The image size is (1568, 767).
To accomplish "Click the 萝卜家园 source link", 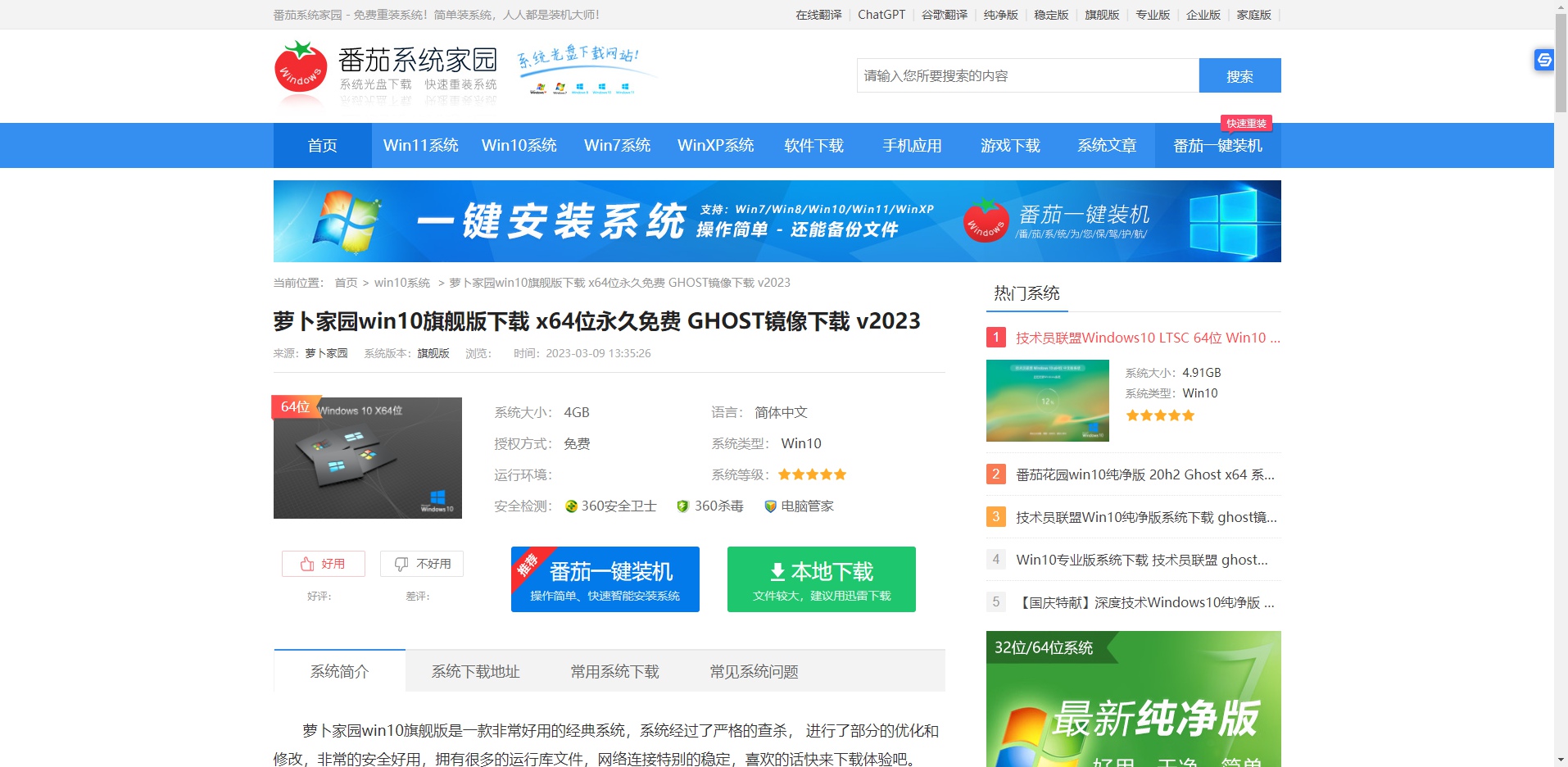I will (x=327, y=353).
